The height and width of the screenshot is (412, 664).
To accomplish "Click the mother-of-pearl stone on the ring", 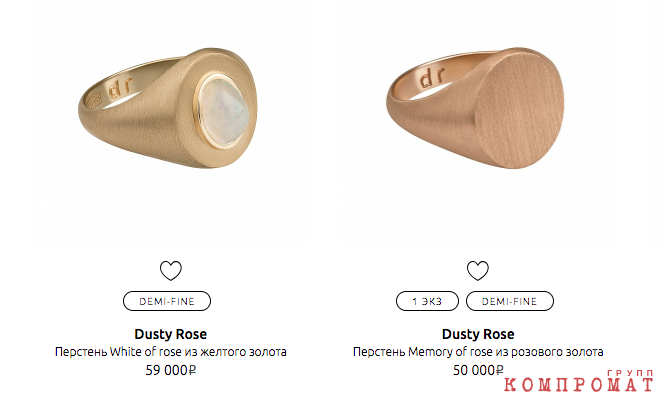I will [x=223, y=111].
